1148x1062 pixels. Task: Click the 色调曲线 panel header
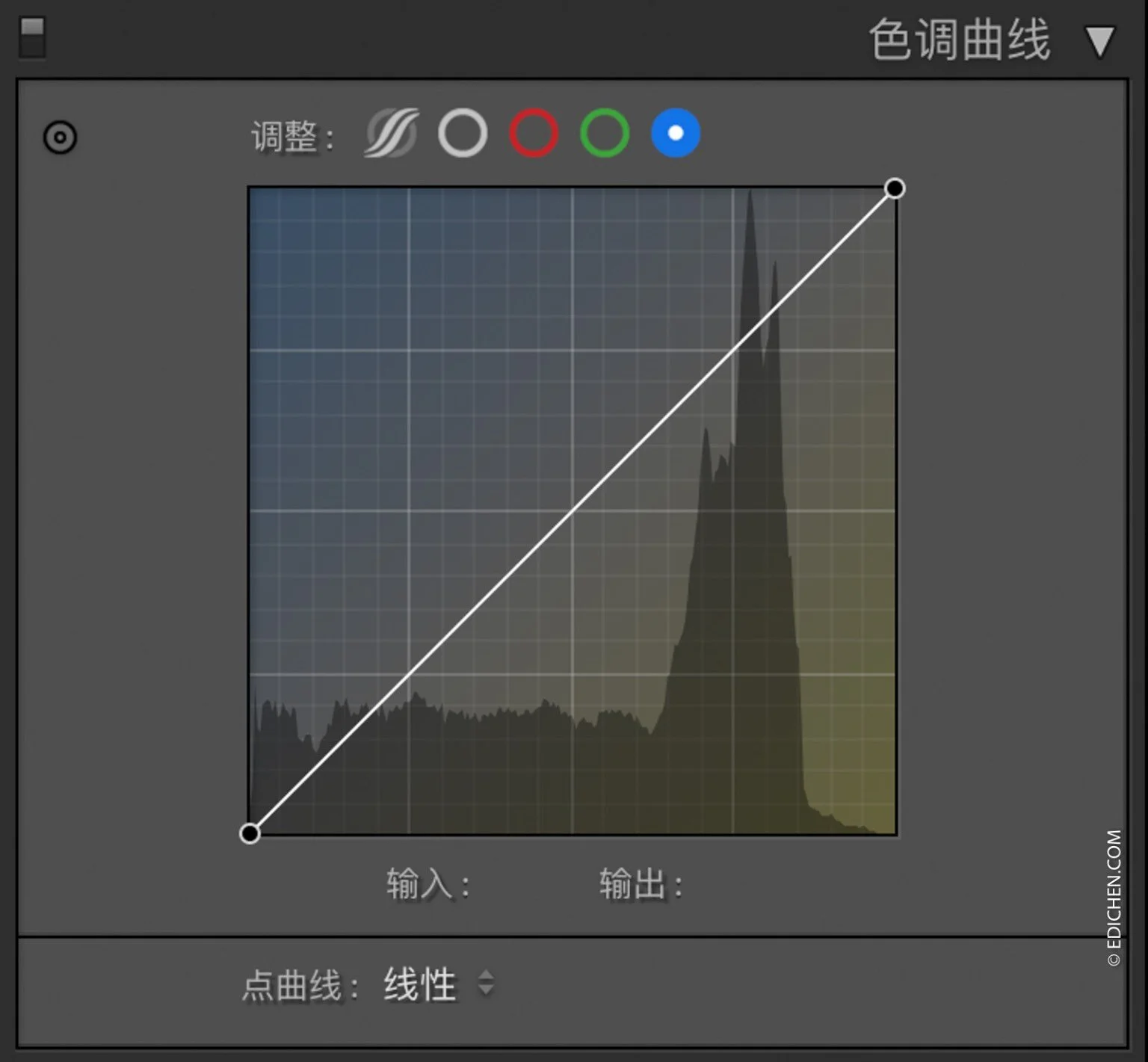point(959,43)
